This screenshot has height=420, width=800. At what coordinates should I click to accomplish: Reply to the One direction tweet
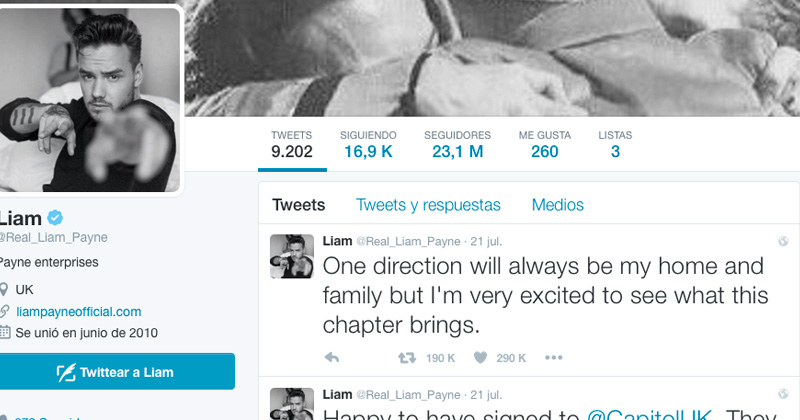click(x=332, y=358)
